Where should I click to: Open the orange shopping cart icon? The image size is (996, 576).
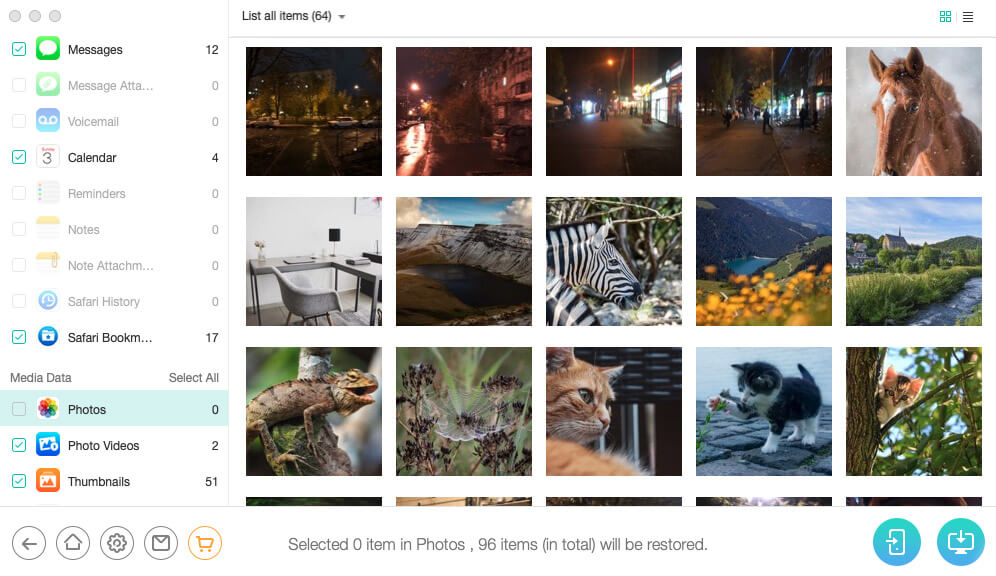[205, 544]
